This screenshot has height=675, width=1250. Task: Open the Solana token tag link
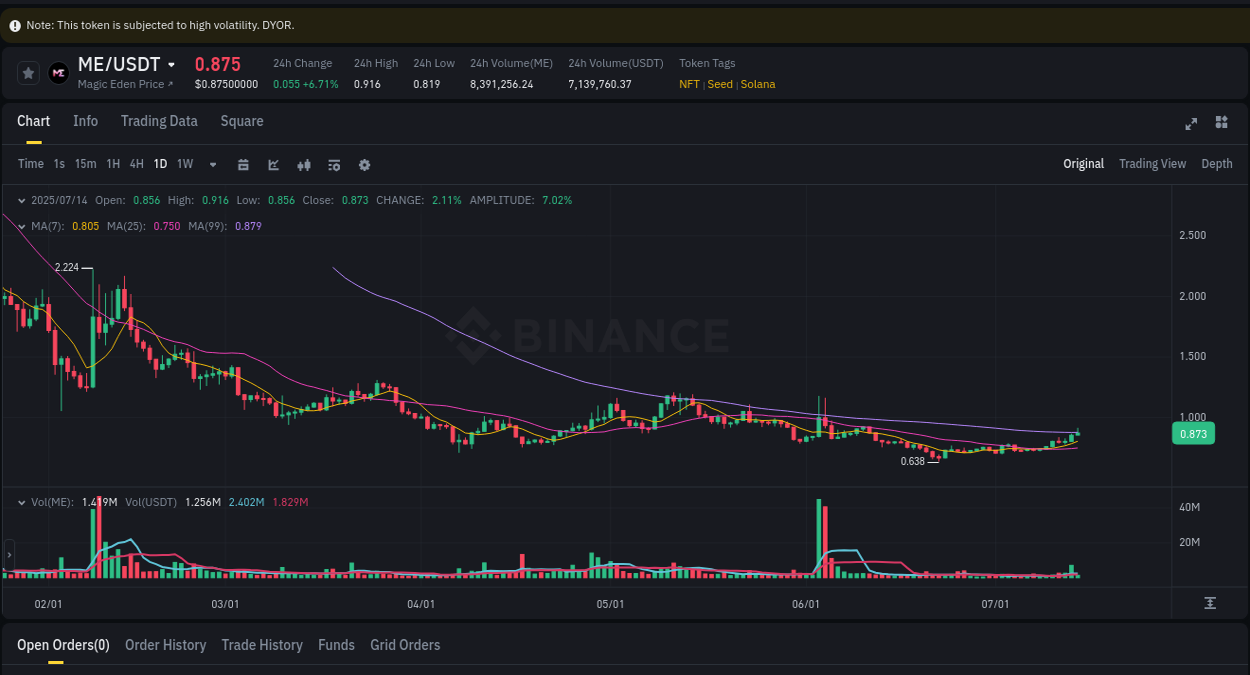point(758,84)
